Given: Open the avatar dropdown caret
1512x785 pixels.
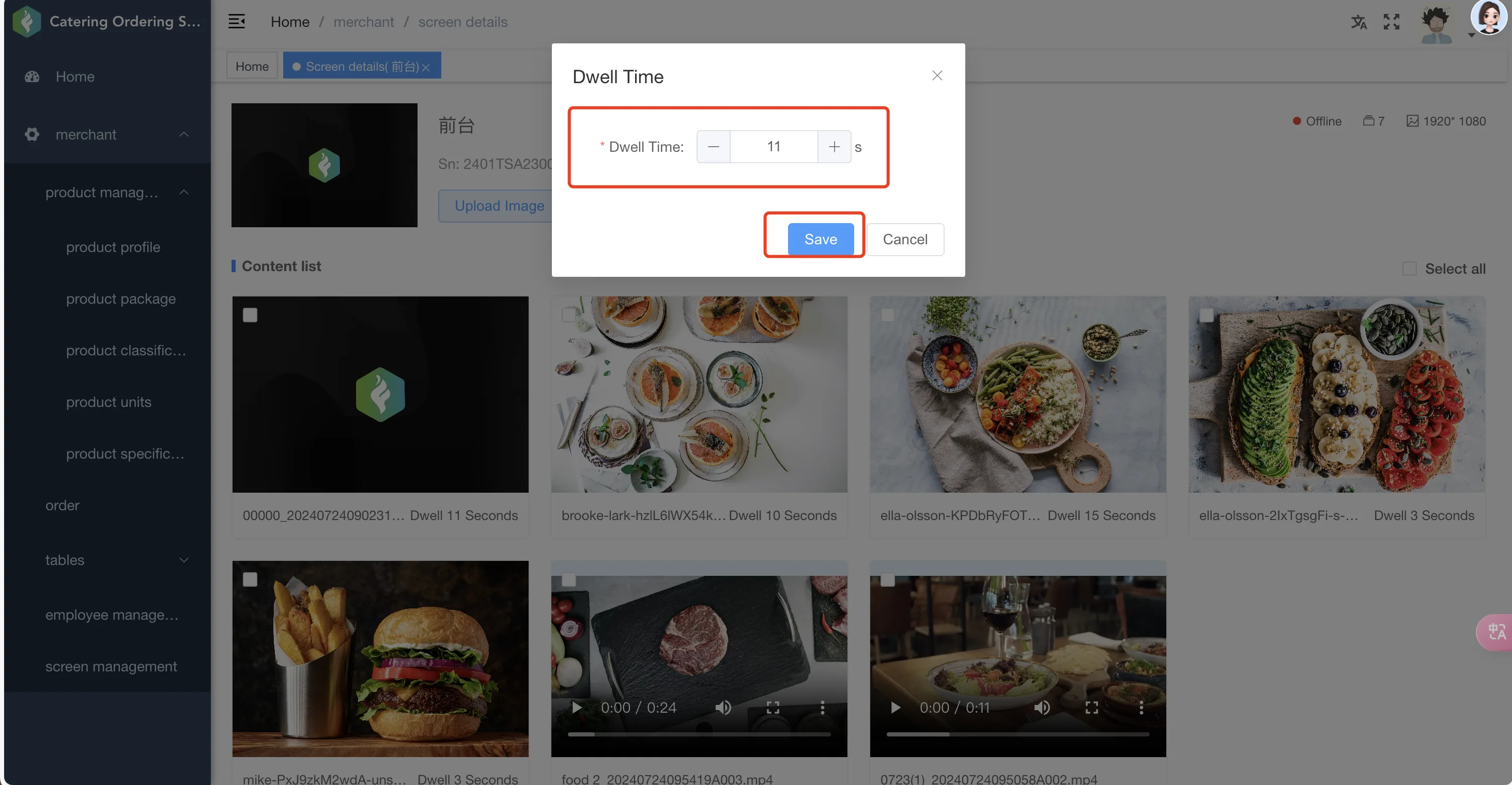Looking at the screenshot, I should coord(1472,35).
